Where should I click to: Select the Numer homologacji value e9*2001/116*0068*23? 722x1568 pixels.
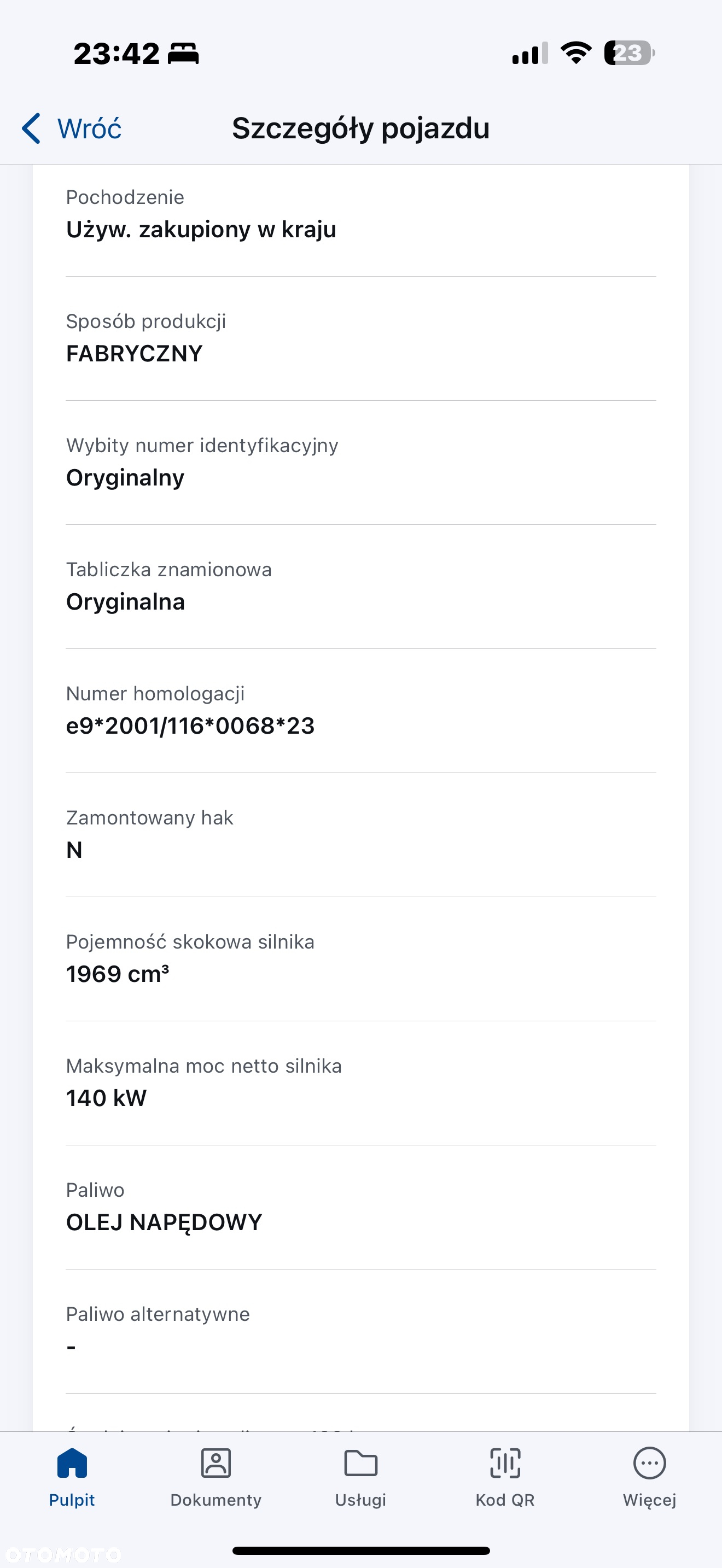tap(190, 726)
